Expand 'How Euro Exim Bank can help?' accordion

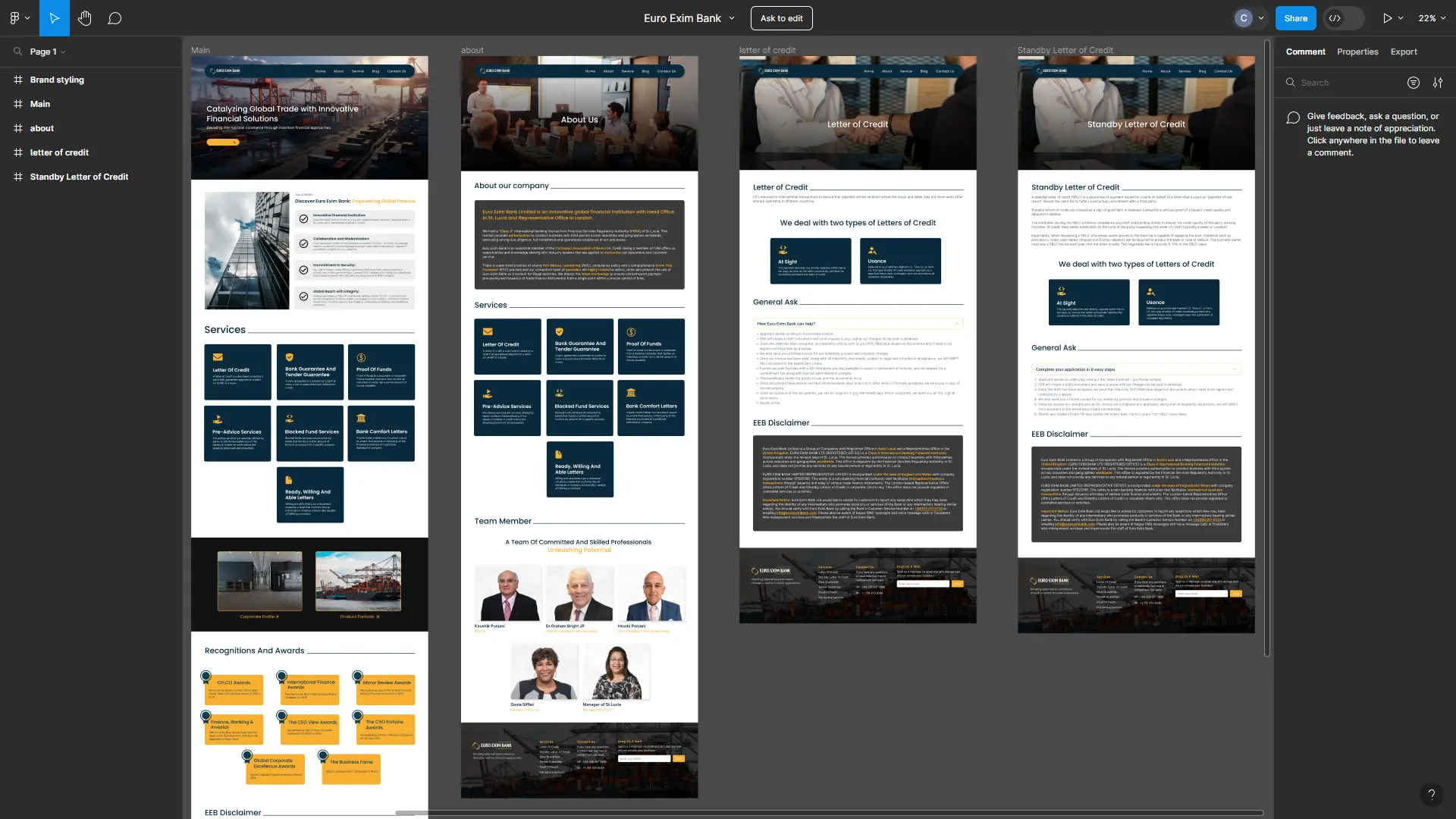pos(858,324)
